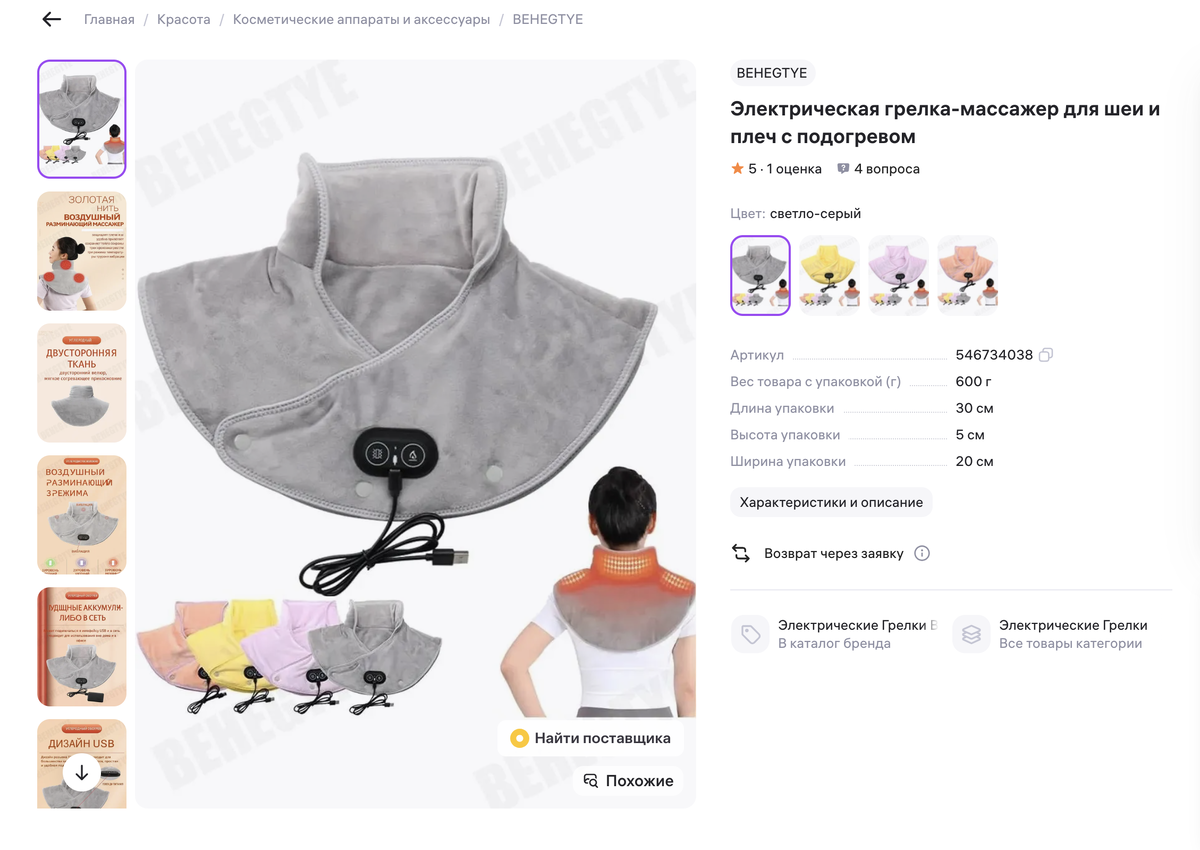Image resolution: width=1200 pixels, height=850 pixels.
Task: Open the Красота breadcrumb
Action: point(184,19)
